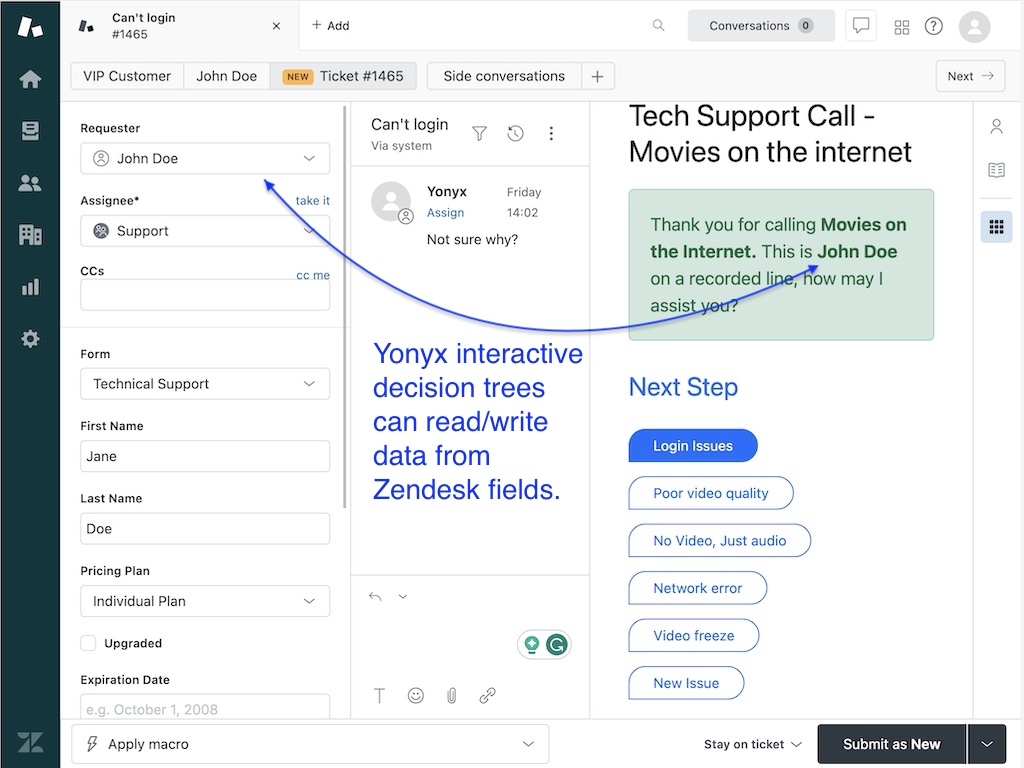This screenshot has height=768, width=1024.
Task: Filter the conversation using the funnel icon
Action: tap(479, 133)
